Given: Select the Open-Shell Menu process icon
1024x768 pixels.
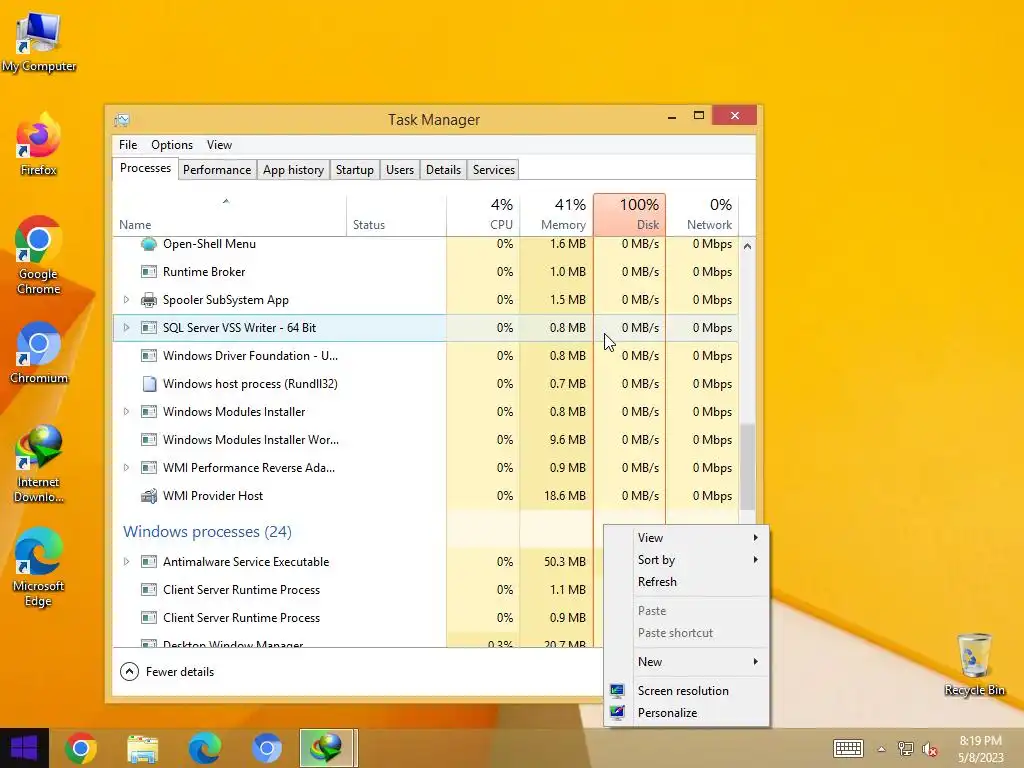Looking at the screenshot, I should 149,244.
